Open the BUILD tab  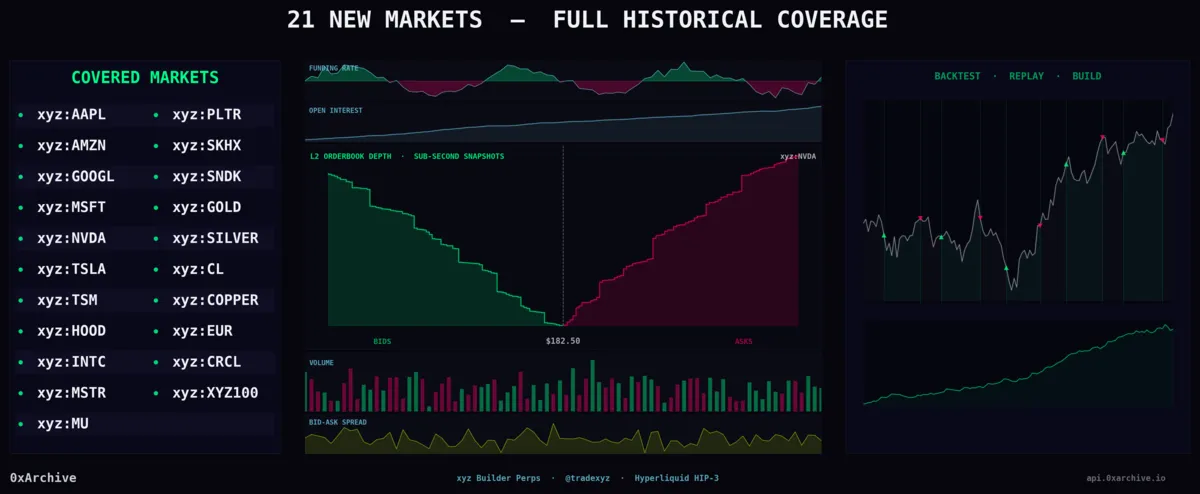(x=1087, y=76)
